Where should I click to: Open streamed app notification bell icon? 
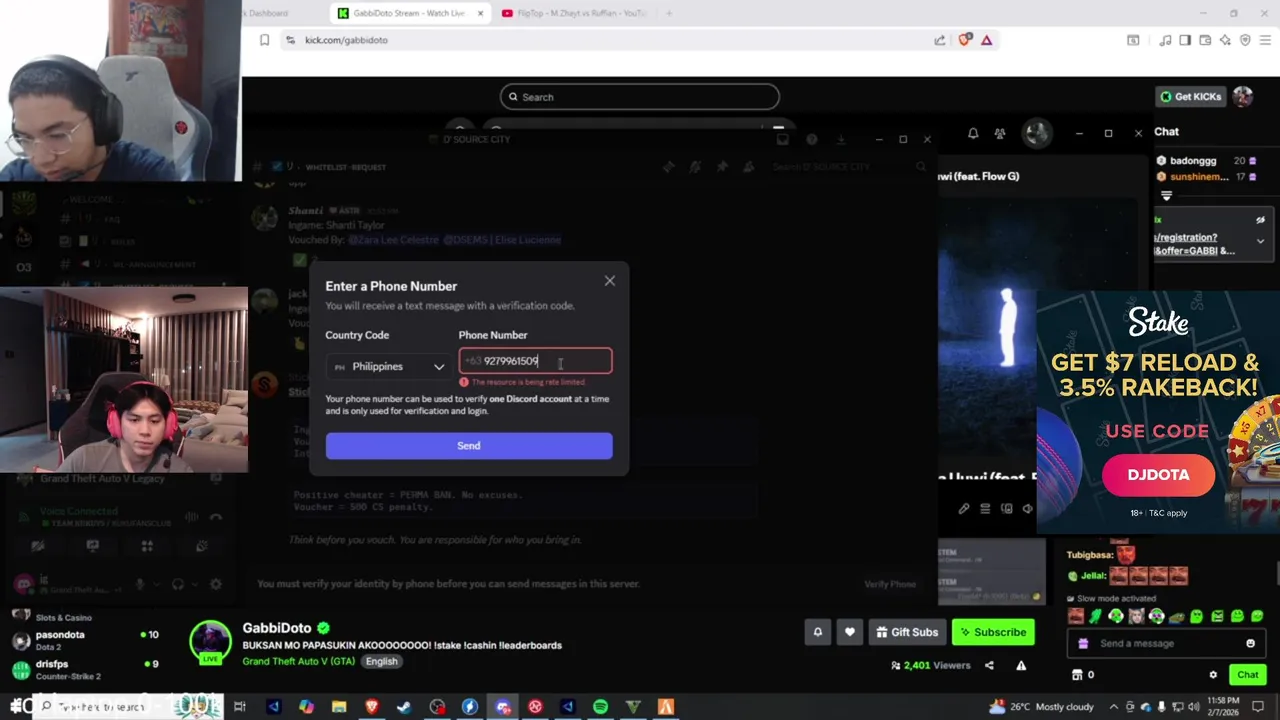[973, 133]
